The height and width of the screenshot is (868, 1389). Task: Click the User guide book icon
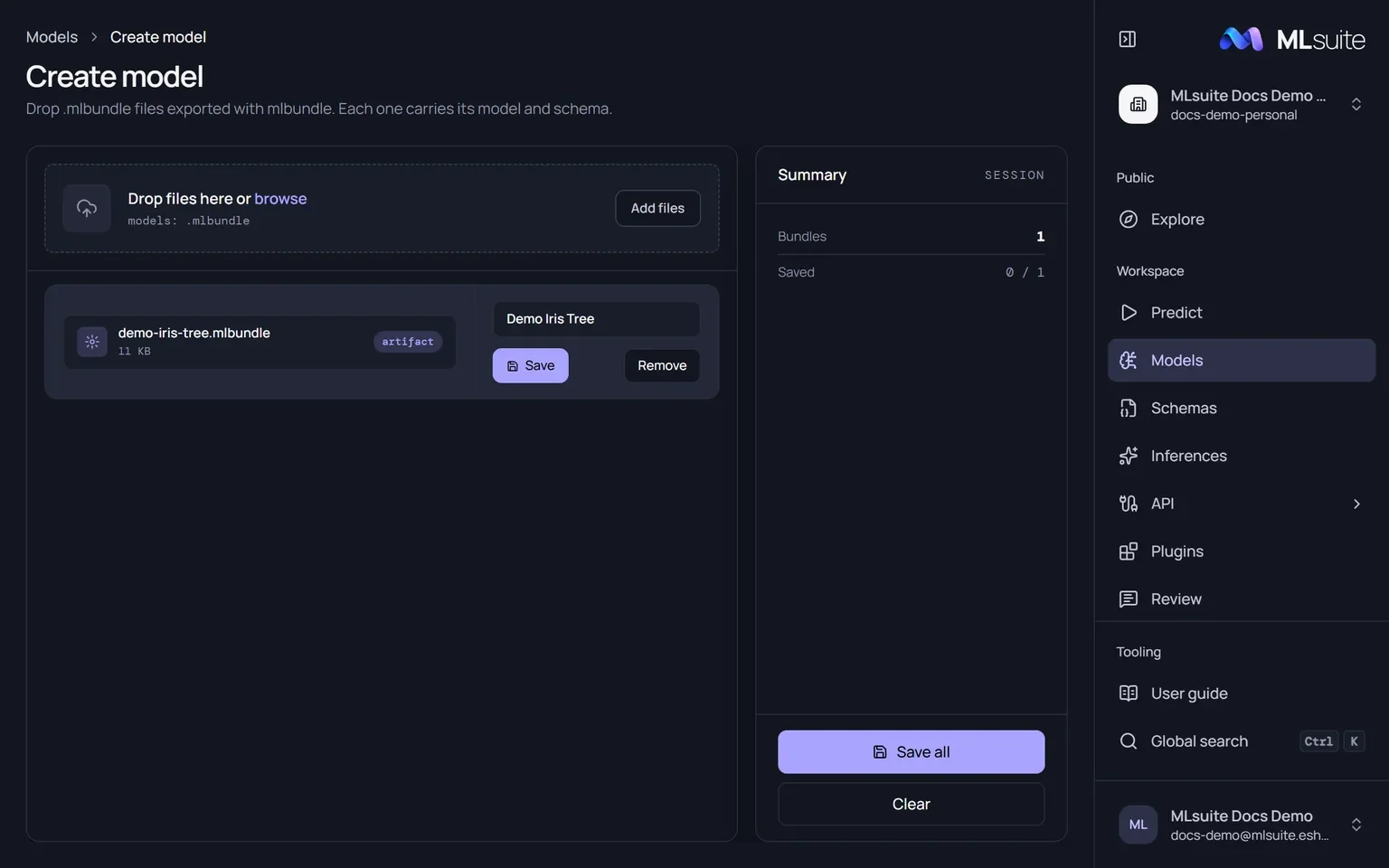click(1128, 693)
